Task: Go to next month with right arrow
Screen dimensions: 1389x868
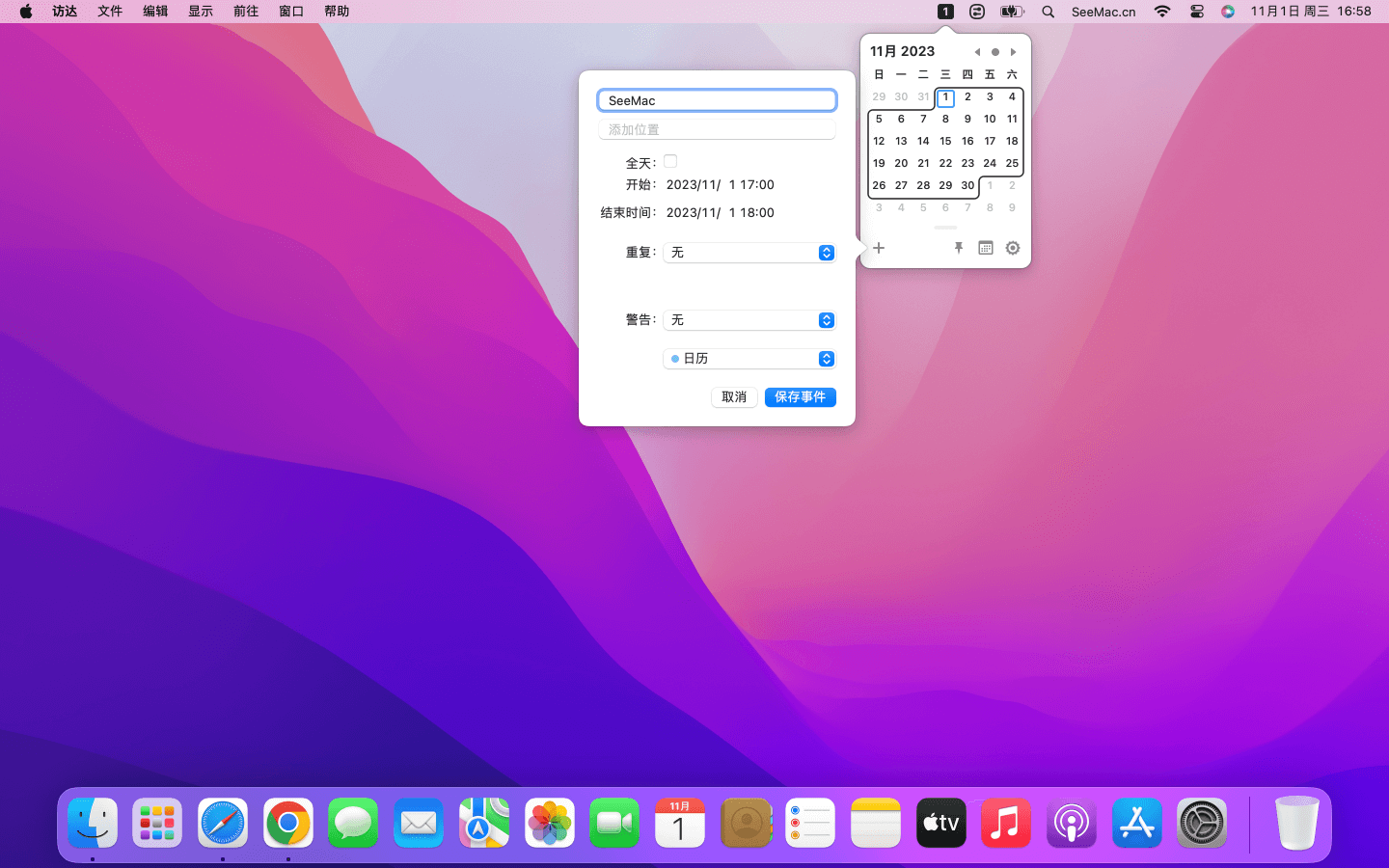Action: [1013, 52]
